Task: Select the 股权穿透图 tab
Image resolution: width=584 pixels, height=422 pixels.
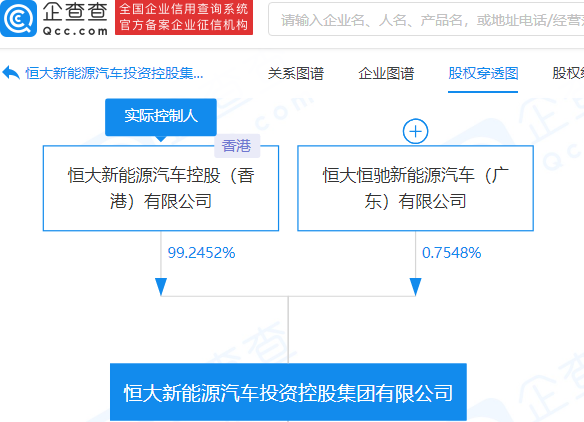Action: point(483,73)
